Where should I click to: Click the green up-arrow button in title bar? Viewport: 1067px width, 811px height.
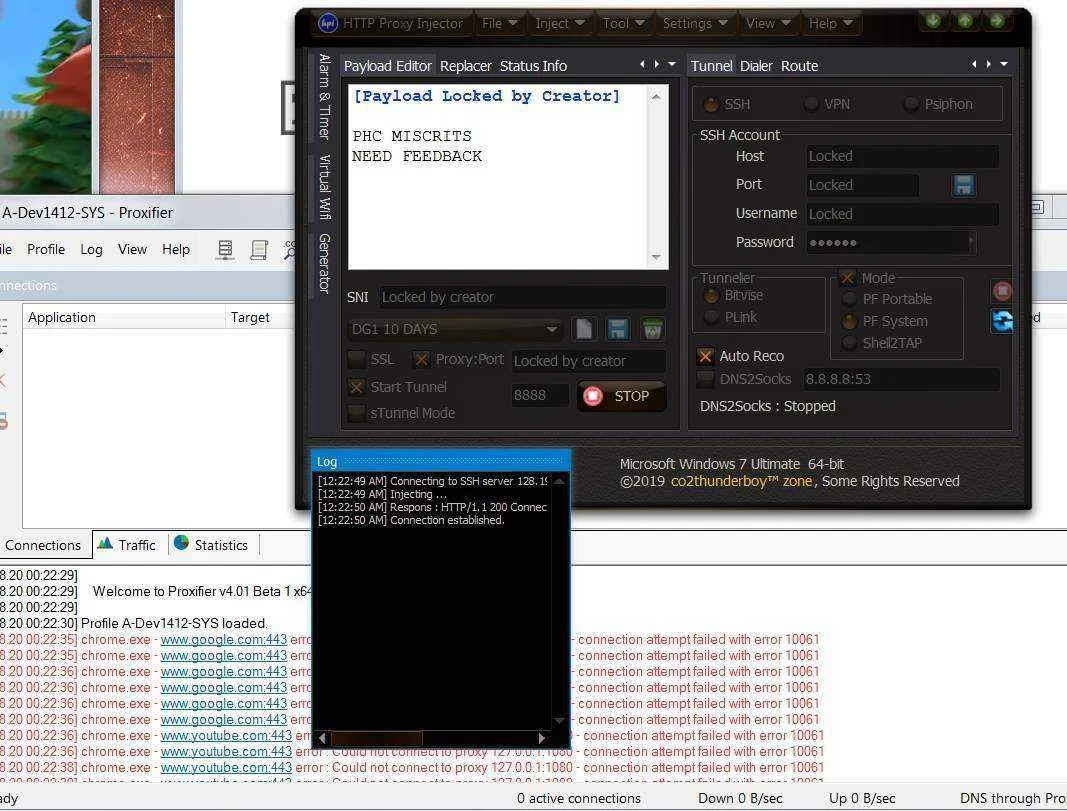pos(965,21)
